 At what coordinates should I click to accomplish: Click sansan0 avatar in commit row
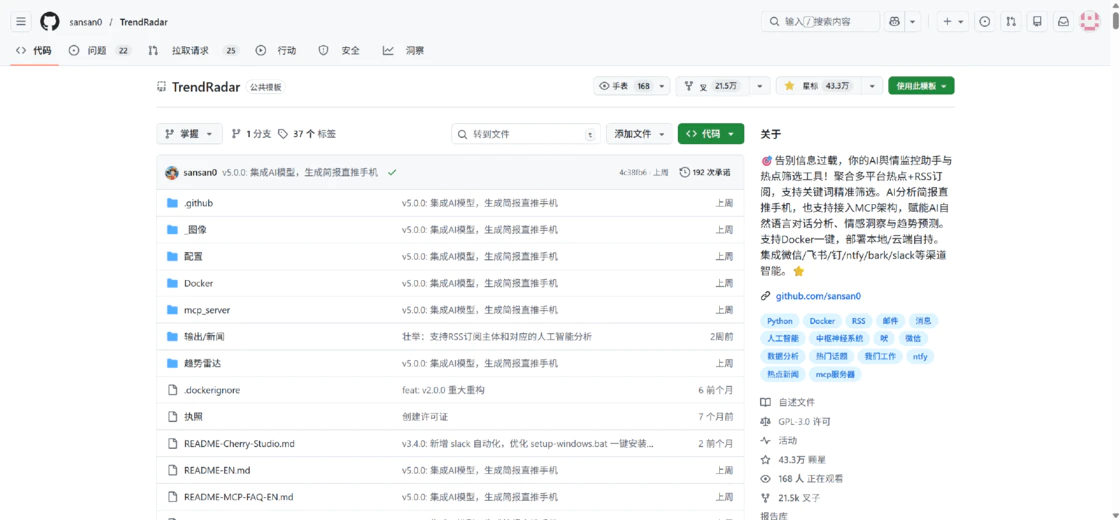click(171, 172)
